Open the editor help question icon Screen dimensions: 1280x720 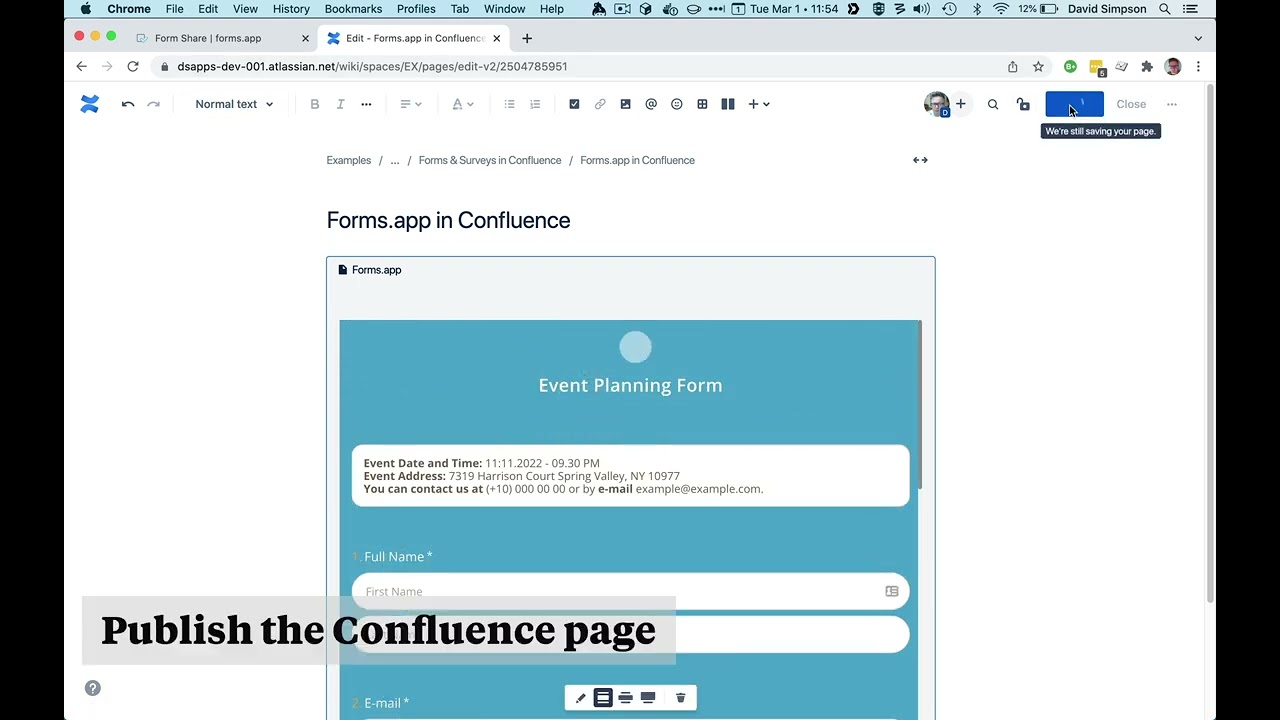pyautogui.click(x=93, y=688)
